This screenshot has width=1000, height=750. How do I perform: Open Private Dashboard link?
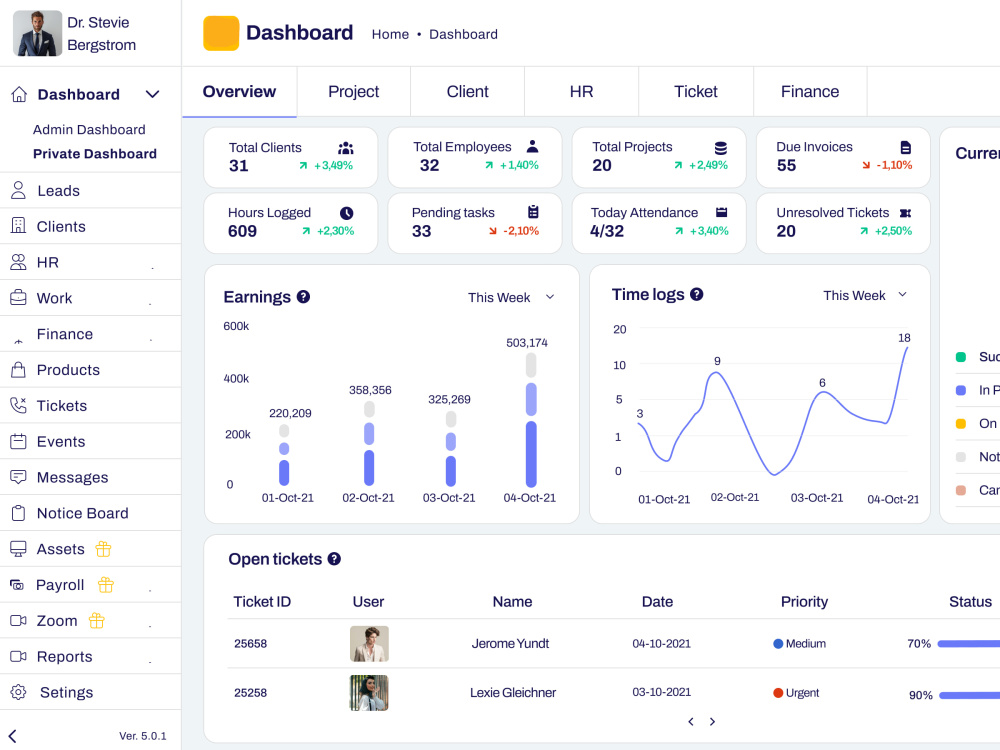point(95,154)
